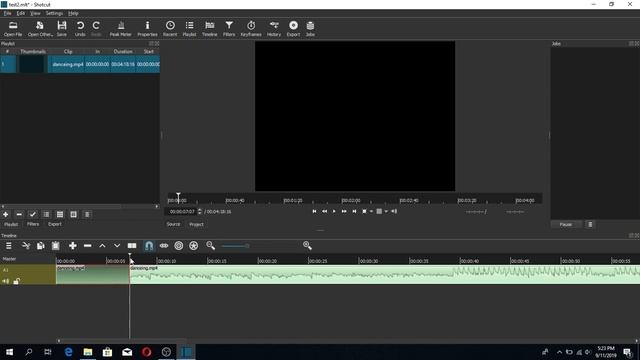Viewport: 640px width, 360px height.
Task: Open Filters from the main toolbar
Action: tap(229, 29)
